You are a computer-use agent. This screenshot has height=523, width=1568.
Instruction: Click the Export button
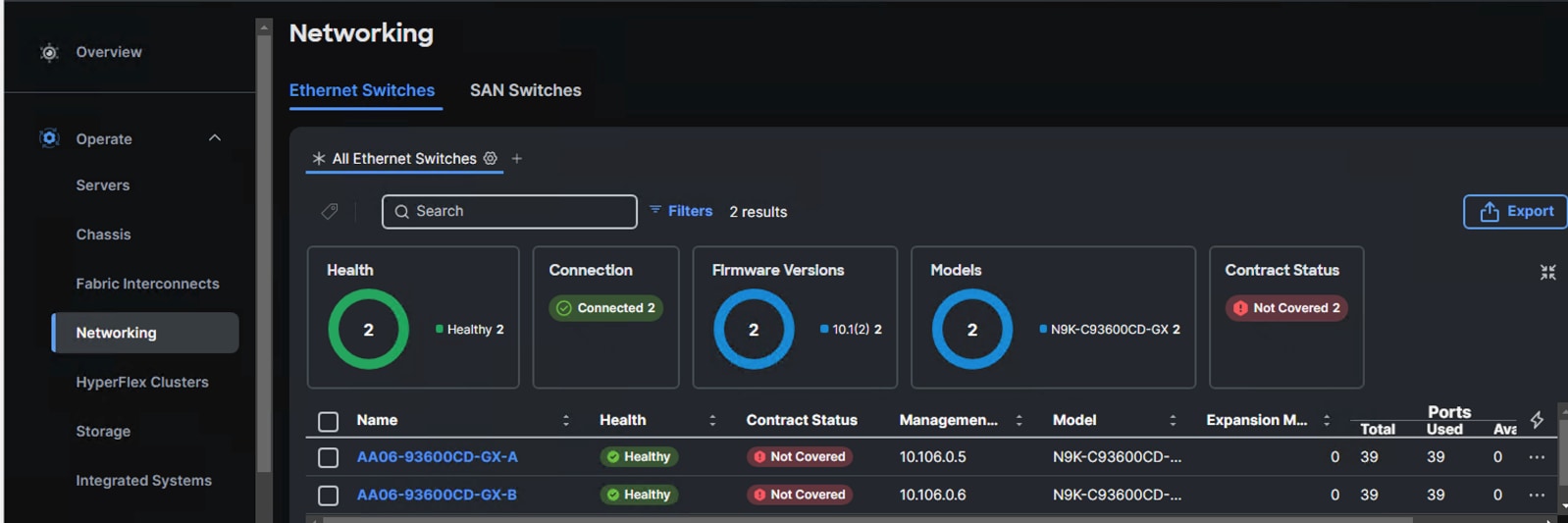[x=1515, y=211]
